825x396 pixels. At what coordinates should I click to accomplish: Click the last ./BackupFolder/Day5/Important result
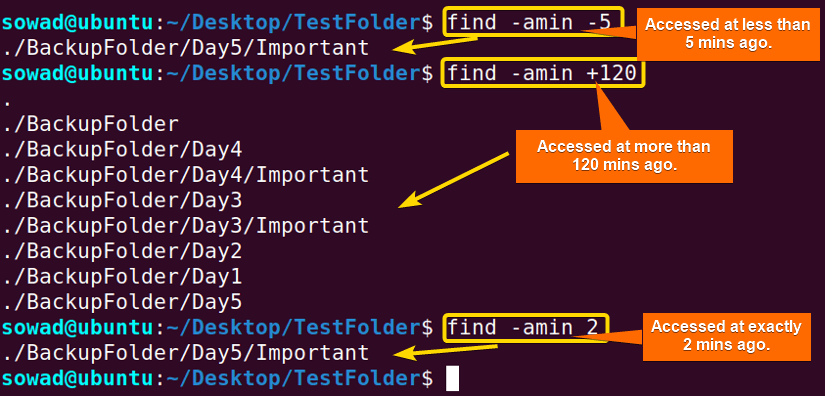(185, 353)
